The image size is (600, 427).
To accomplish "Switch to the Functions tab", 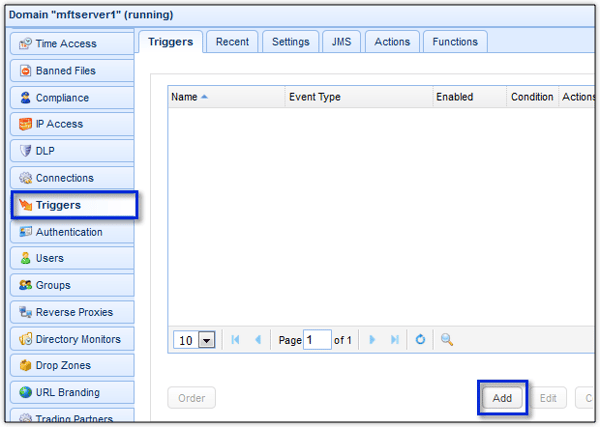I will point(455,42).
